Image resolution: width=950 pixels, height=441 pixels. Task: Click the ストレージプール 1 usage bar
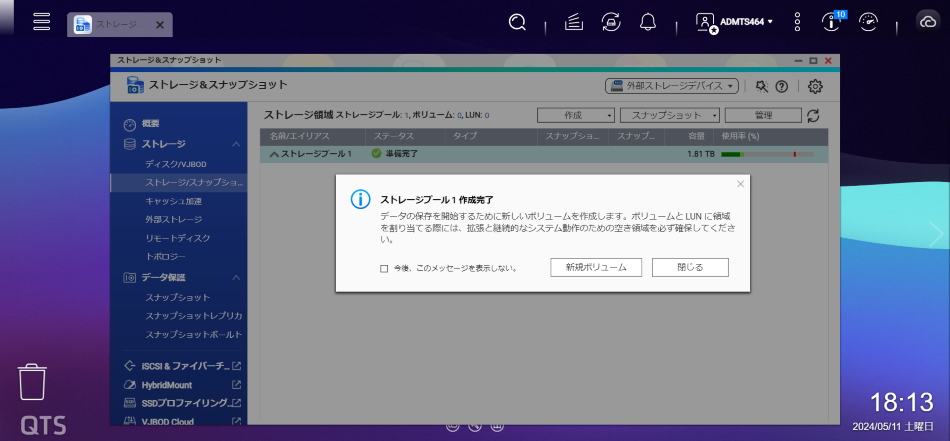pyautogui.click(x=767, y=154)
